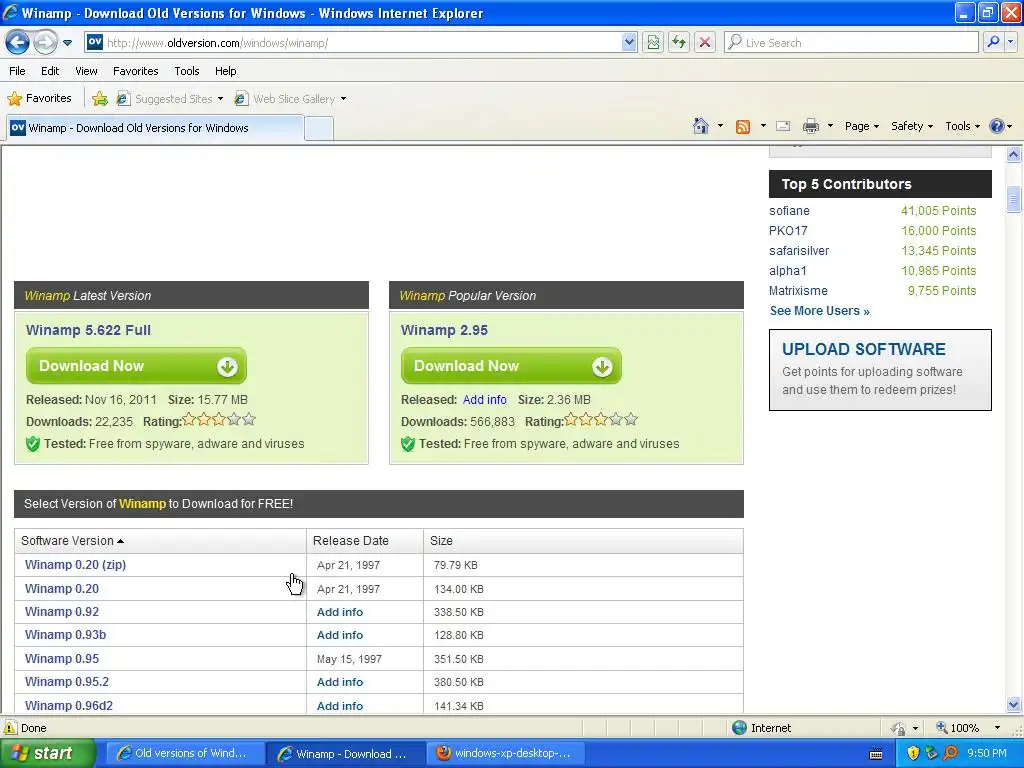The image size is (1024, 768).
Task: Open the Winamp 5.622 Full title link
Action: point(88,330)
